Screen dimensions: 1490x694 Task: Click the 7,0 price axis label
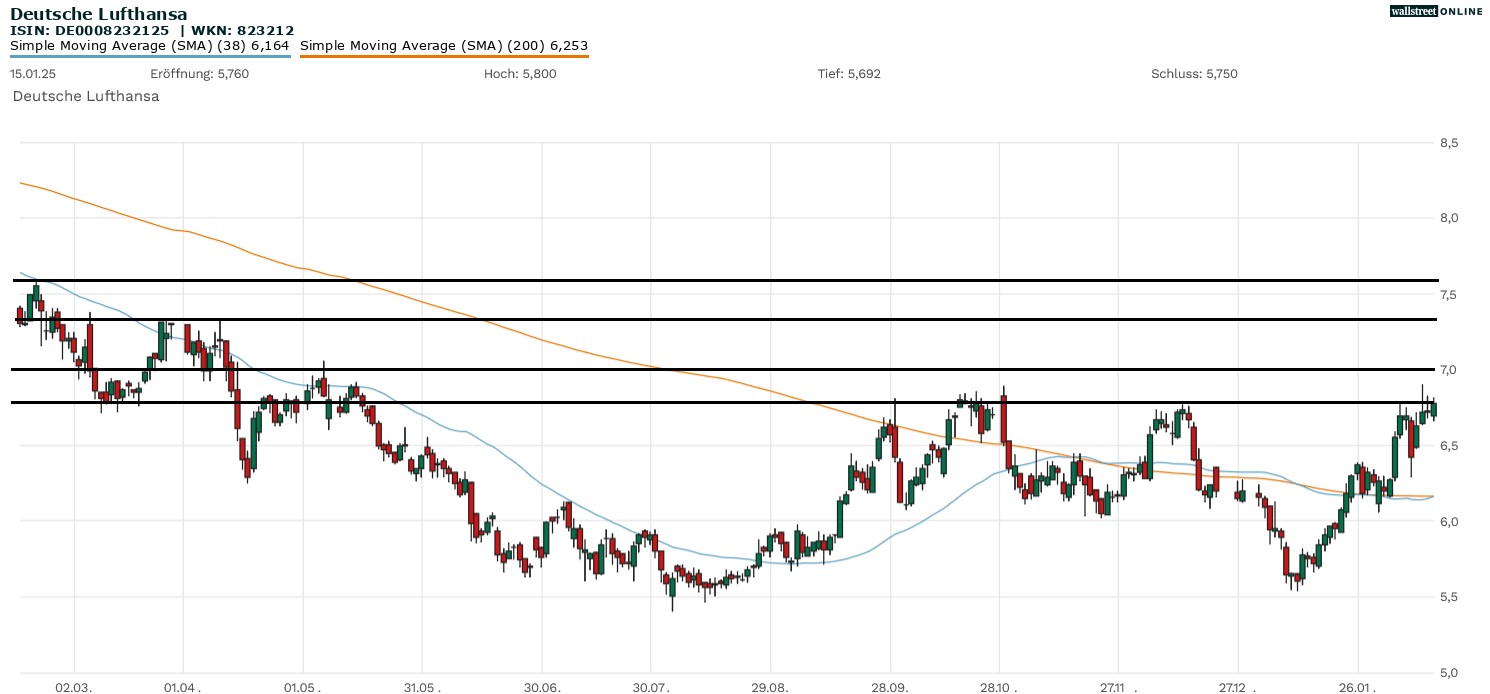pyautogui.click(x=1449, y=370)
